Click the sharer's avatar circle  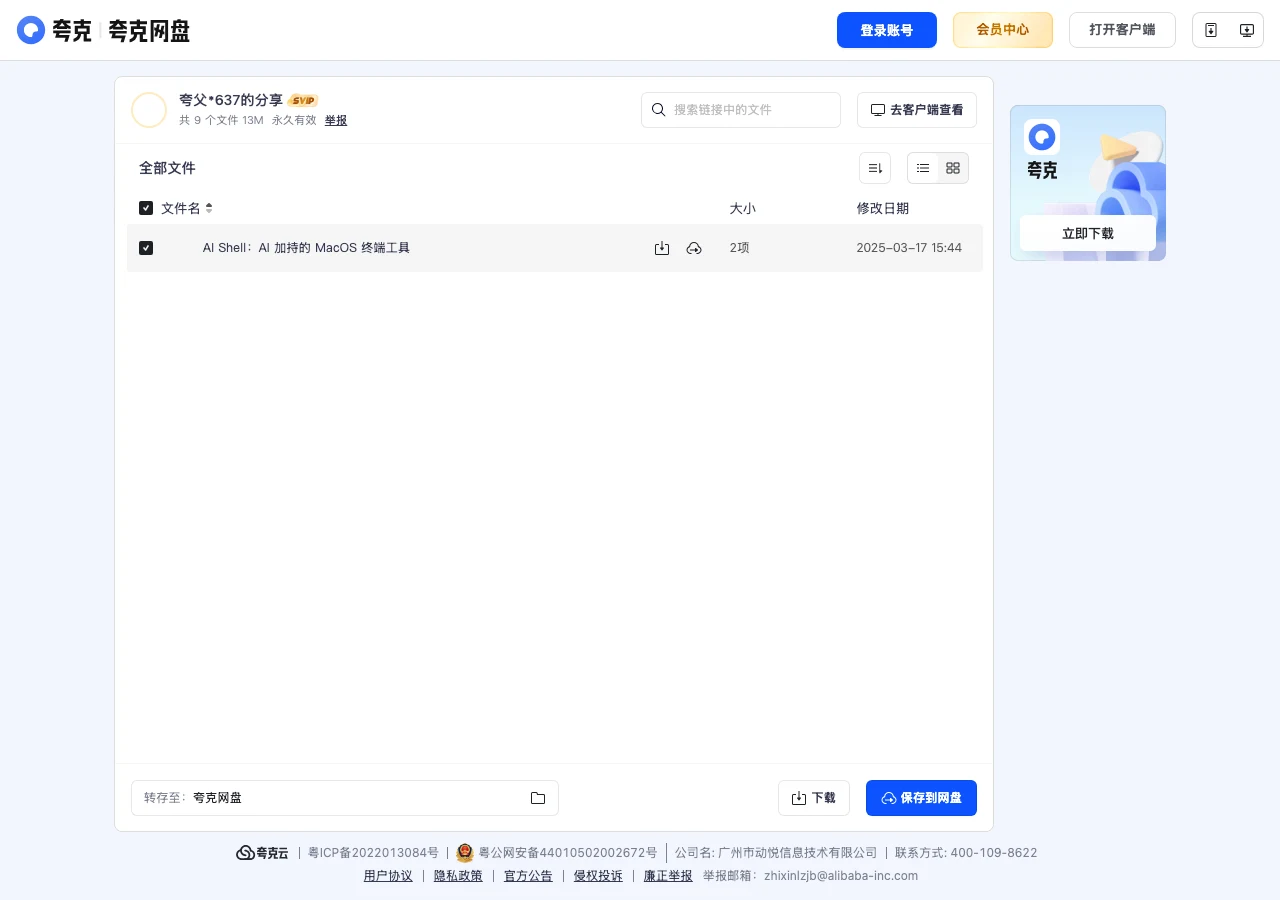coord(149,110)
